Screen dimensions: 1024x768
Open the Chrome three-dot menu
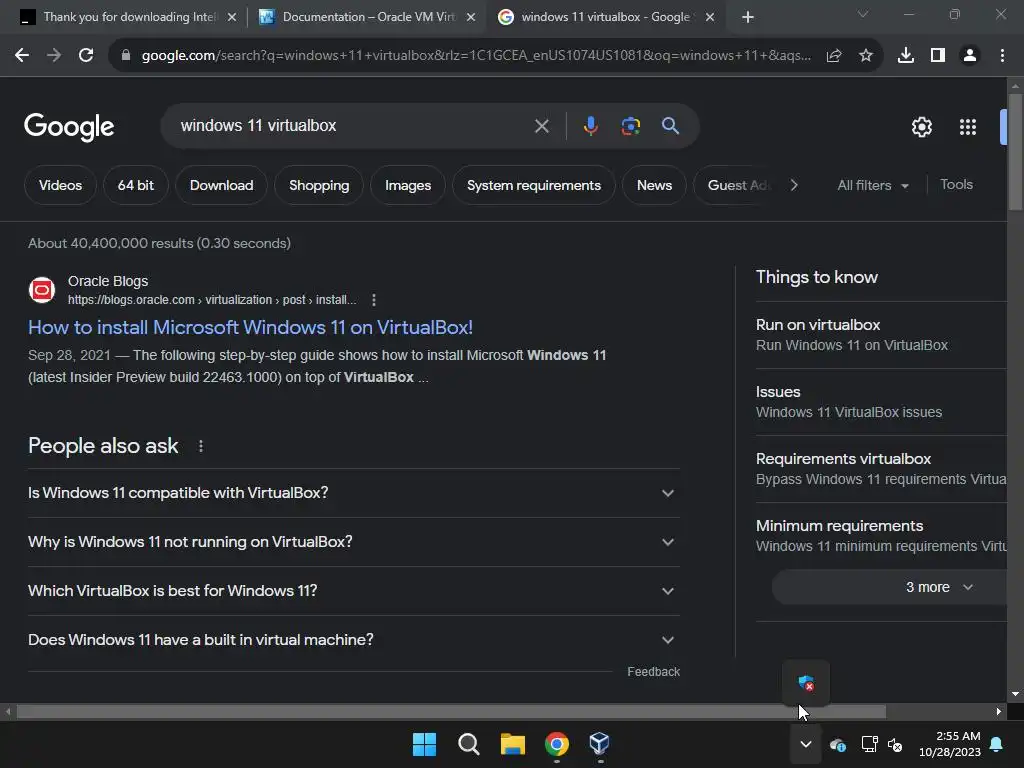tap(1002, 56)
